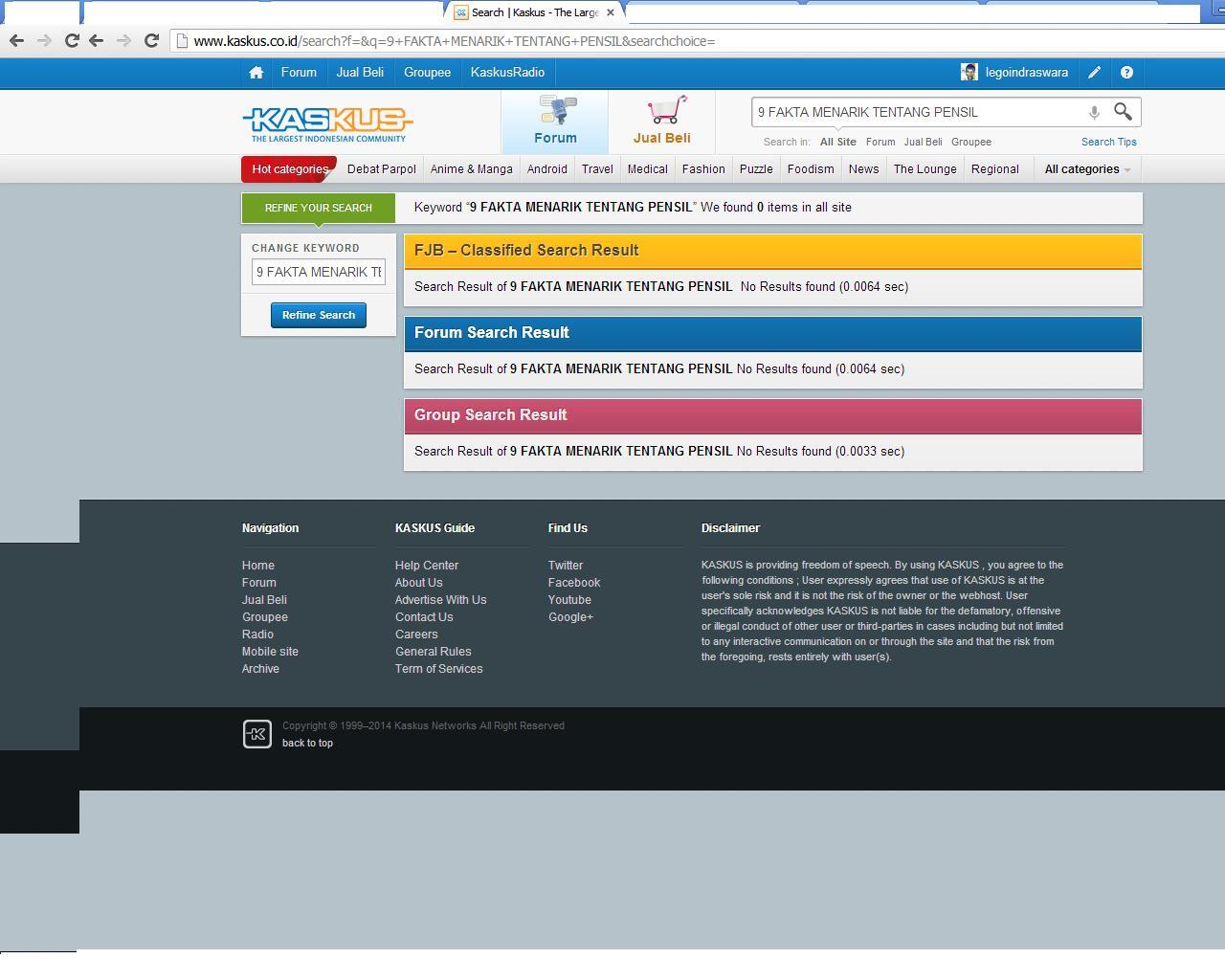Click the magnifying glass search icon

[x=1123, y=112]
